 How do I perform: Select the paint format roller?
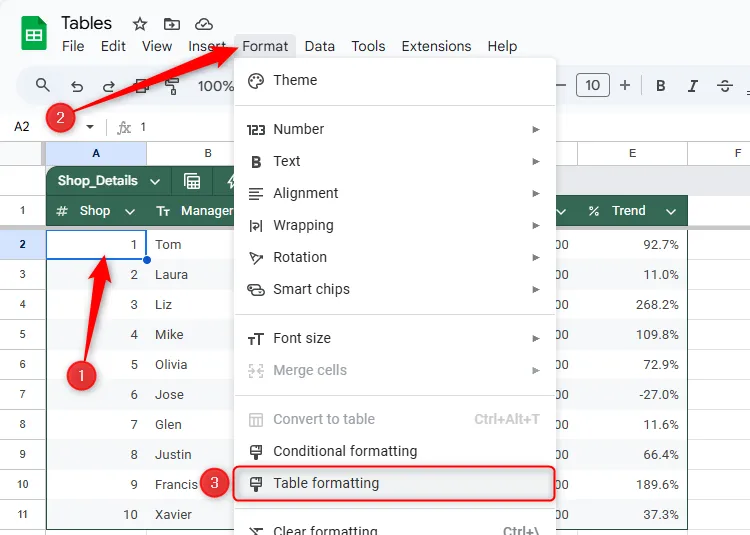coord(173,86)
